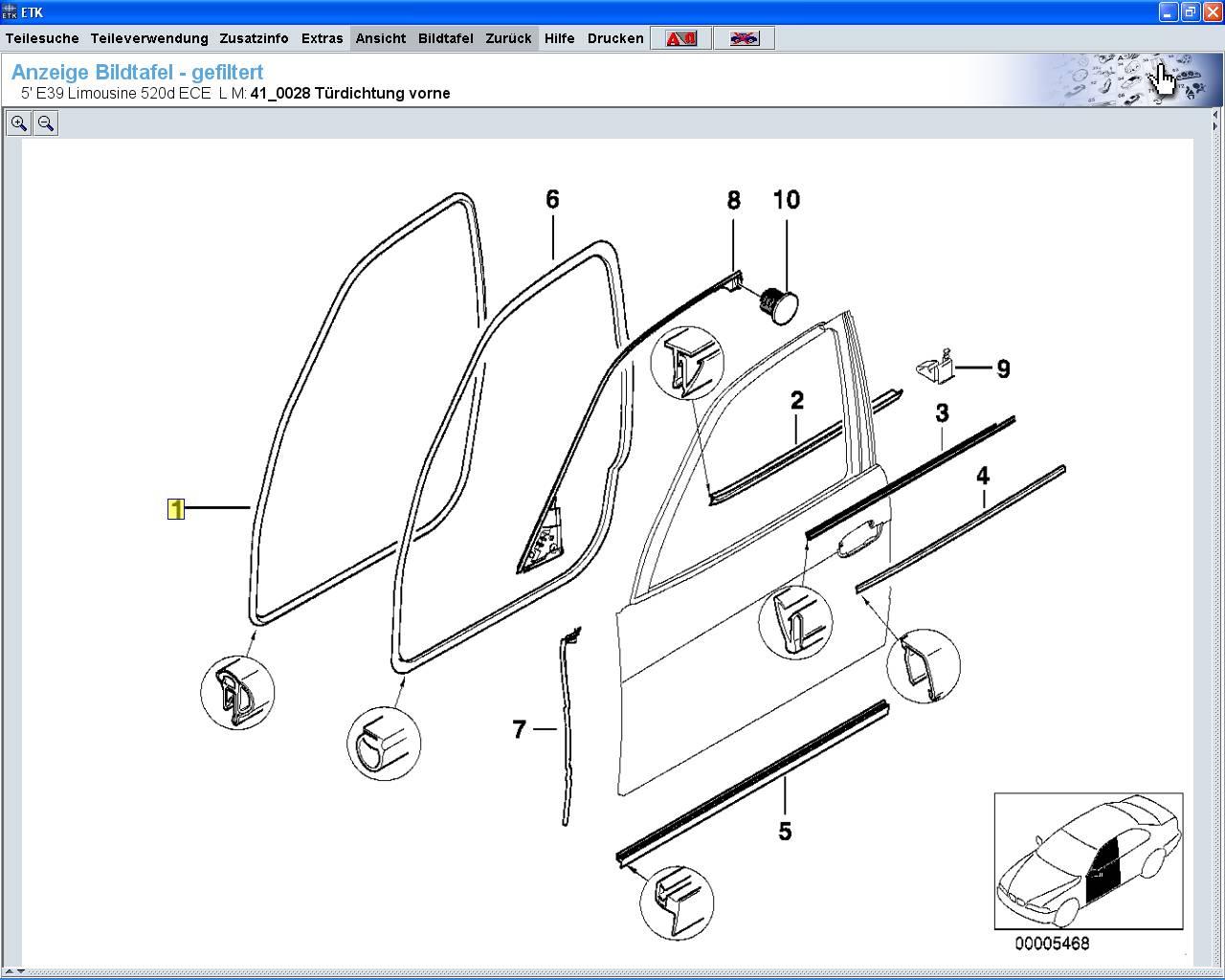This screenshot has width=1225, height=980.
Task: Click the crossed-out car toolbar button
Action: click(x=744, y=38)
